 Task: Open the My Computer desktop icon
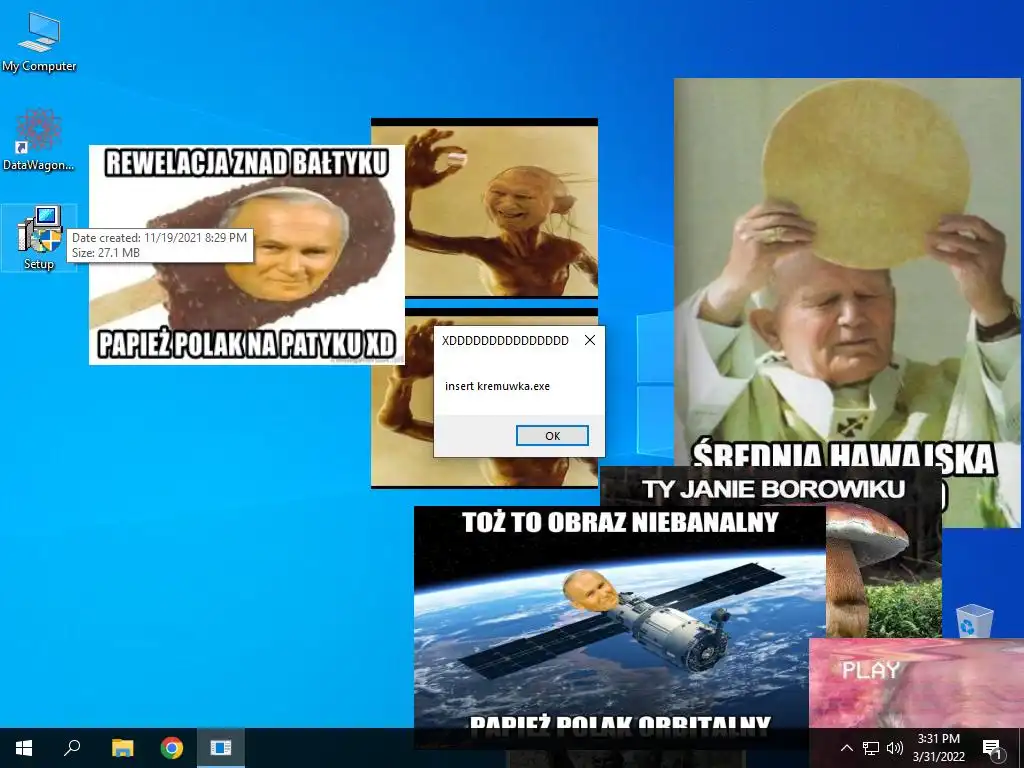pos(39,42)
